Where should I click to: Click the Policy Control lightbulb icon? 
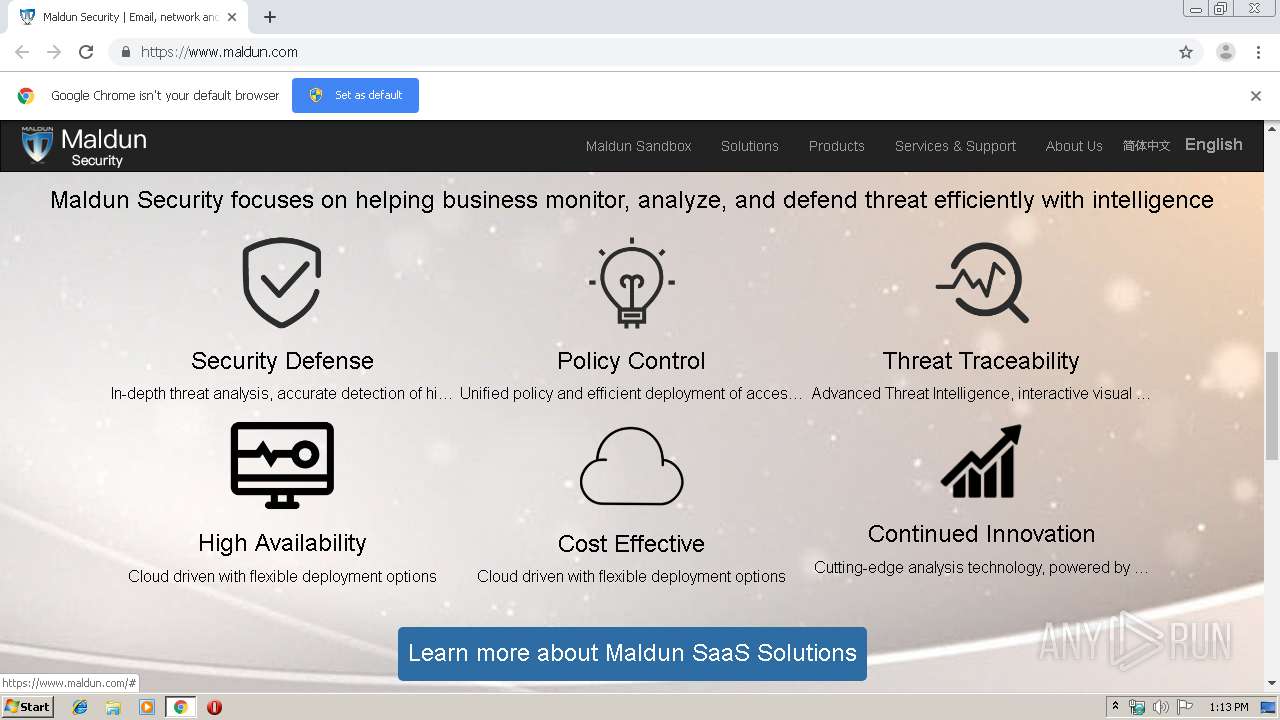coord(631,283)
